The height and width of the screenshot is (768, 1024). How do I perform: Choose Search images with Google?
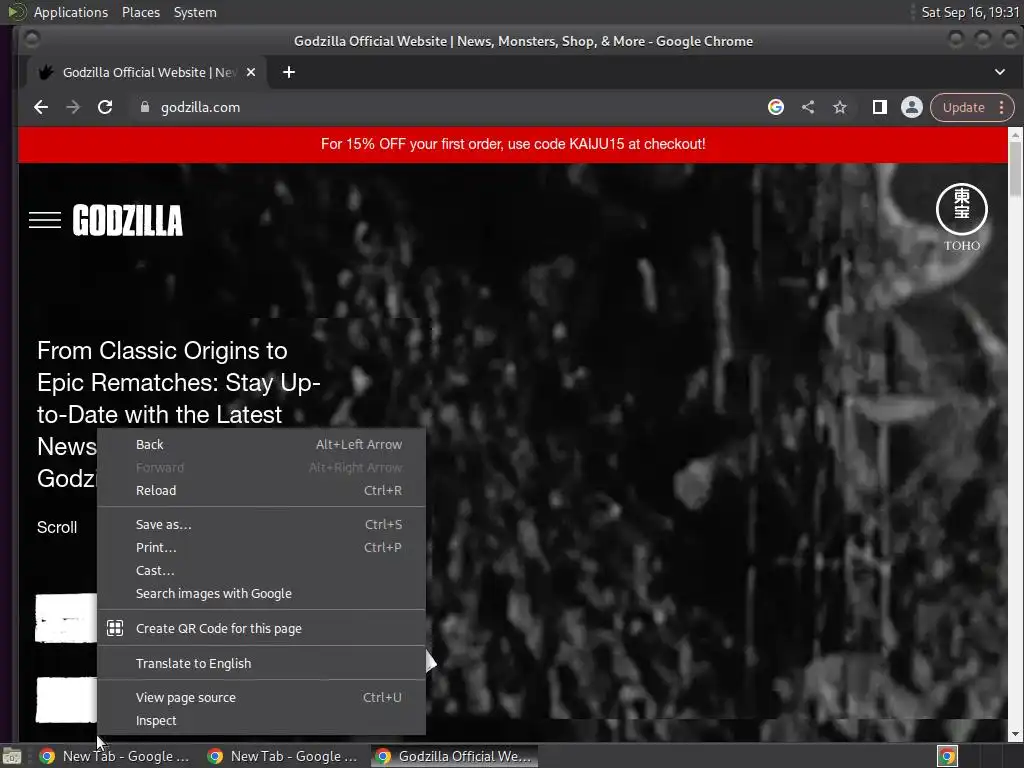click(x=261, y=593)
